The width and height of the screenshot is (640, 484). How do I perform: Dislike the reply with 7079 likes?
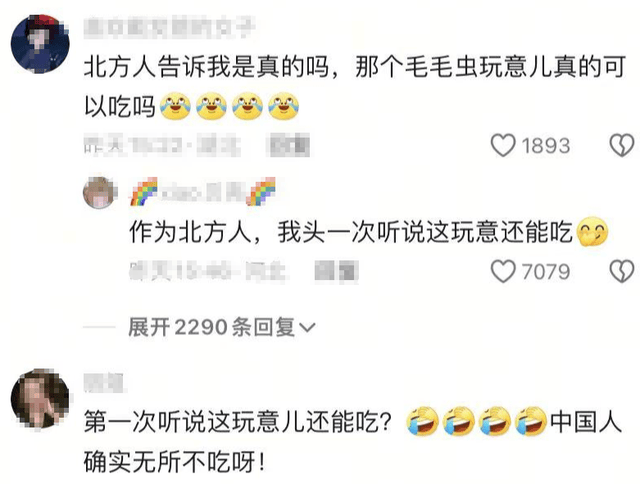(x=622, y=272)
